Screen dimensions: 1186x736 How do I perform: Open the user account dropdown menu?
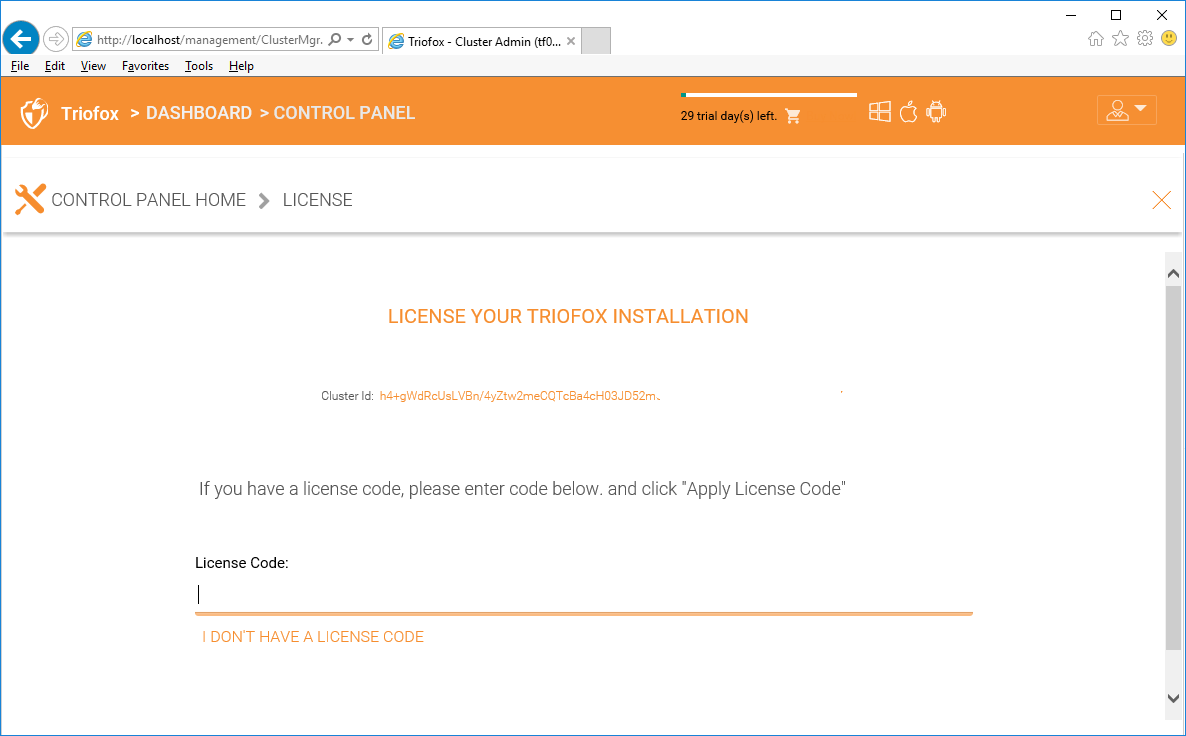coord(1126,110)
